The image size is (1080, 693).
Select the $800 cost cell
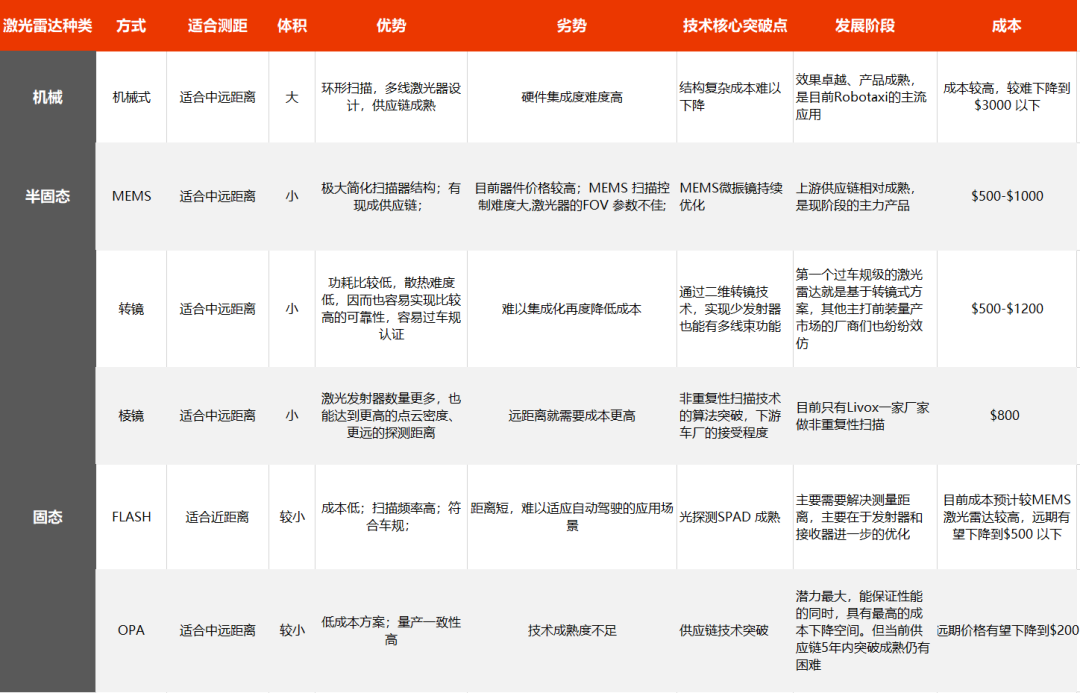(1006, 415)
